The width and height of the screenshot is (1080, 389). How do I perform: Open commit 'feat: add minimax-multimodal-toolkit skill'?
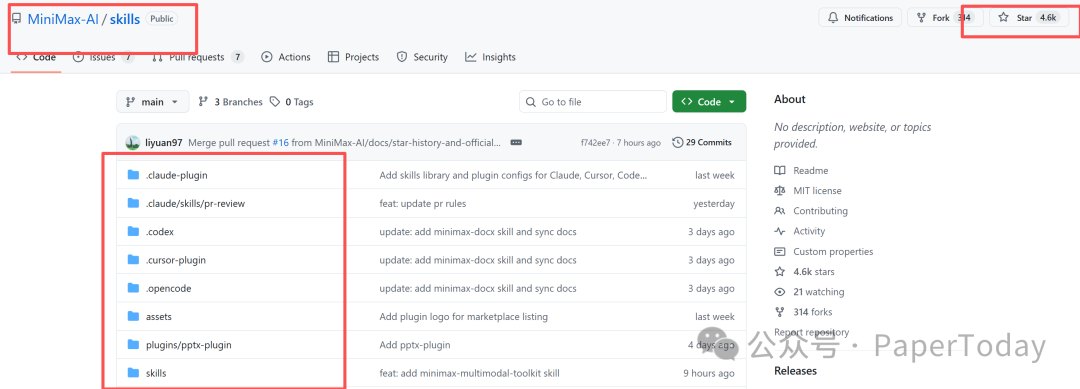pos(469,373)
